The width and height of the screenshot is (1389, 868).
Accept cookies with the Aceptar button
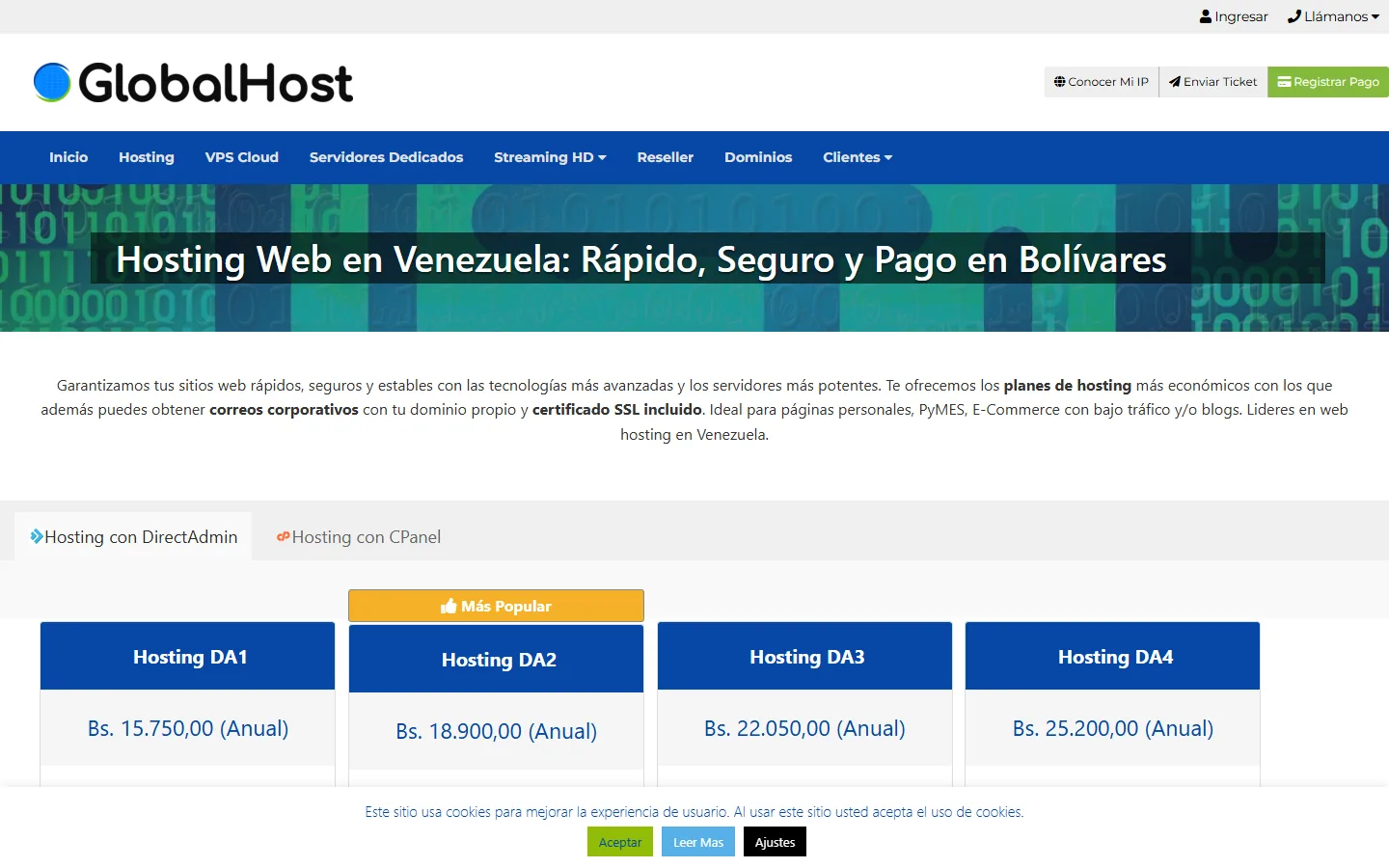(619, 841)
